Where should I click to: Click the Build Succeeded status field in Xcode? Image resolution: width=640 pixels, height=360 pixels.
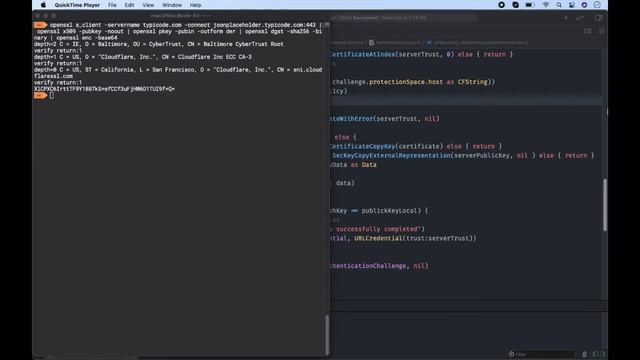[404, 18]
